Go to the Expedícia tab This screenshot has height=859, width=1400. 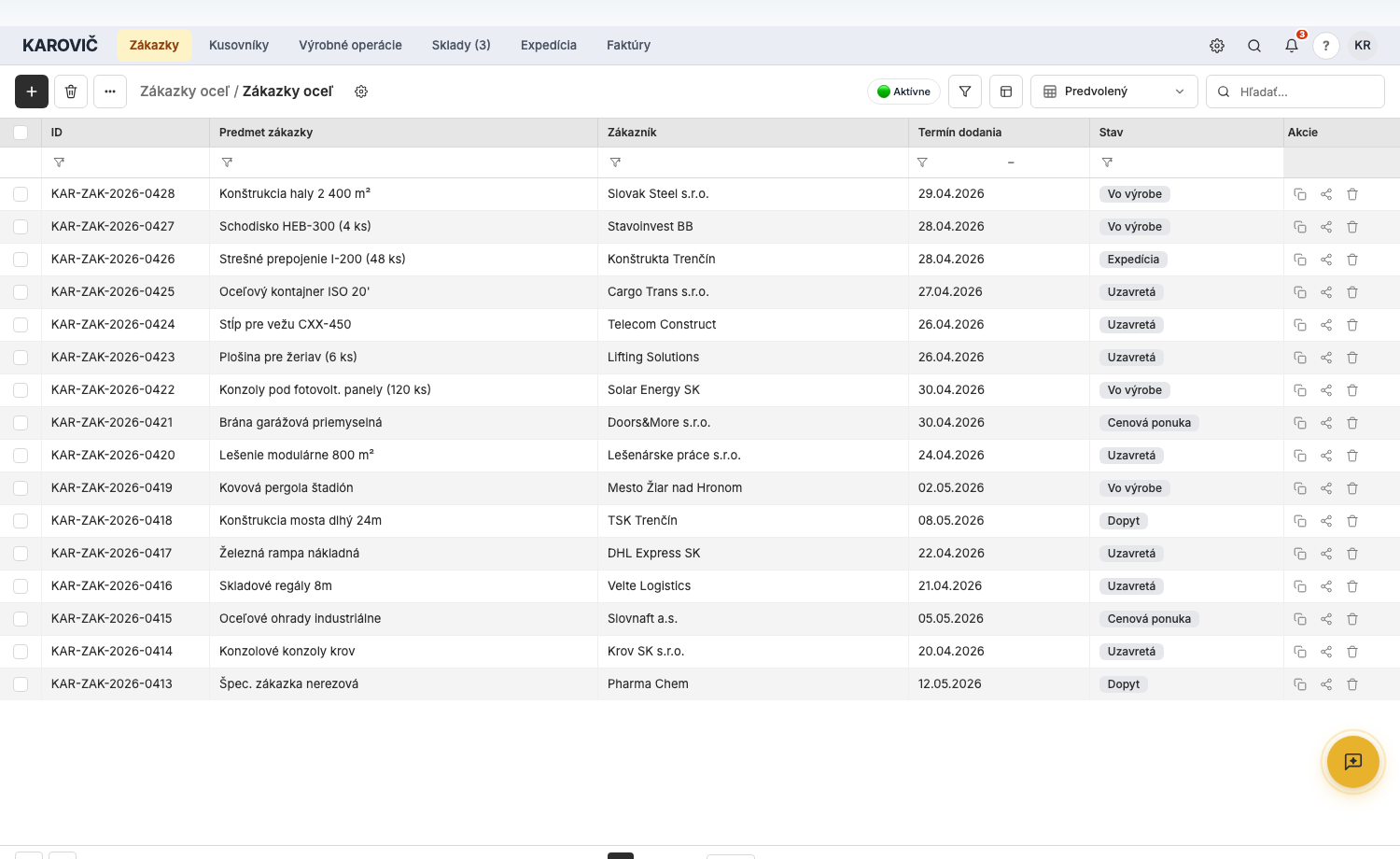[549, 45]
